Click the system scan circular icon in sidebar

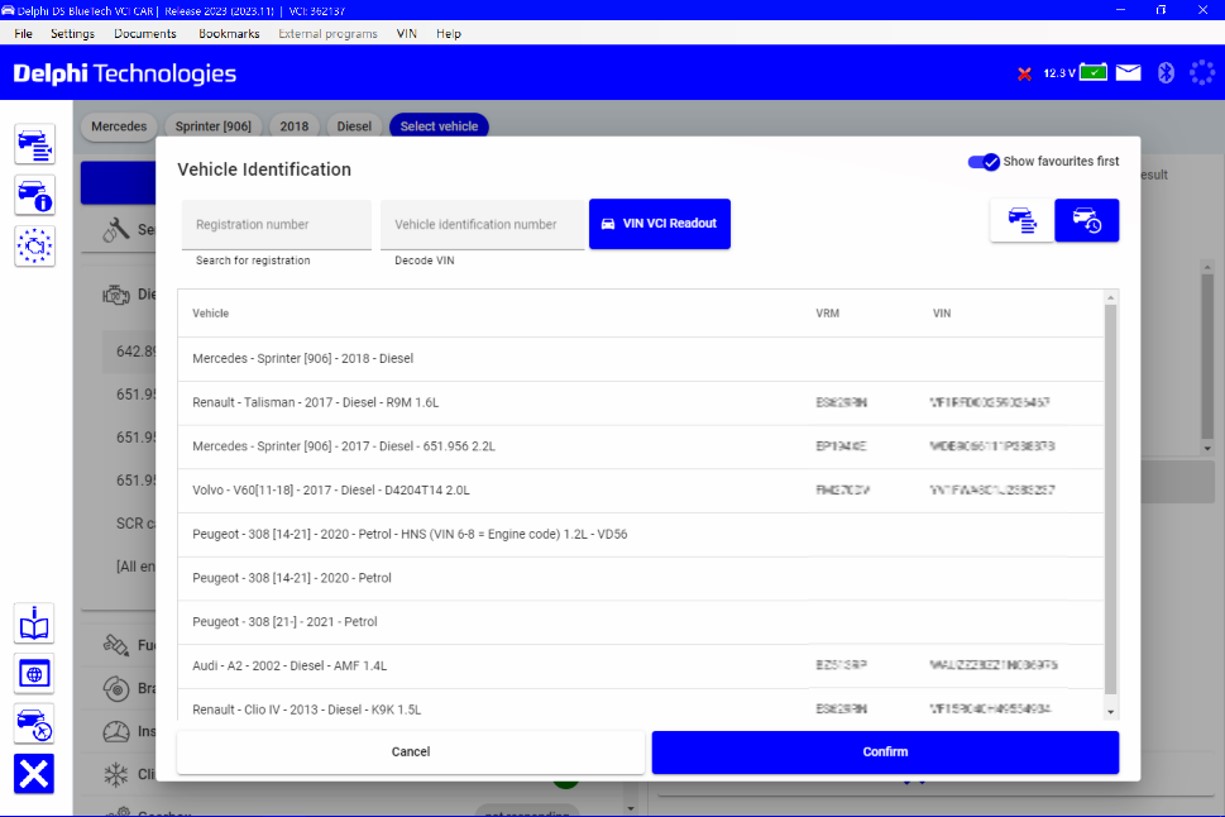pyautogui.click(x=35, y=245)
